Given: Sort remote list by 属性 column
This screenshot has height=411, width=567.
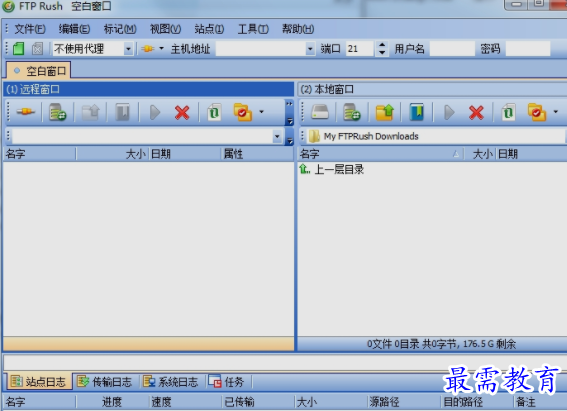Looking at the screenshot, I should [257, 154].
